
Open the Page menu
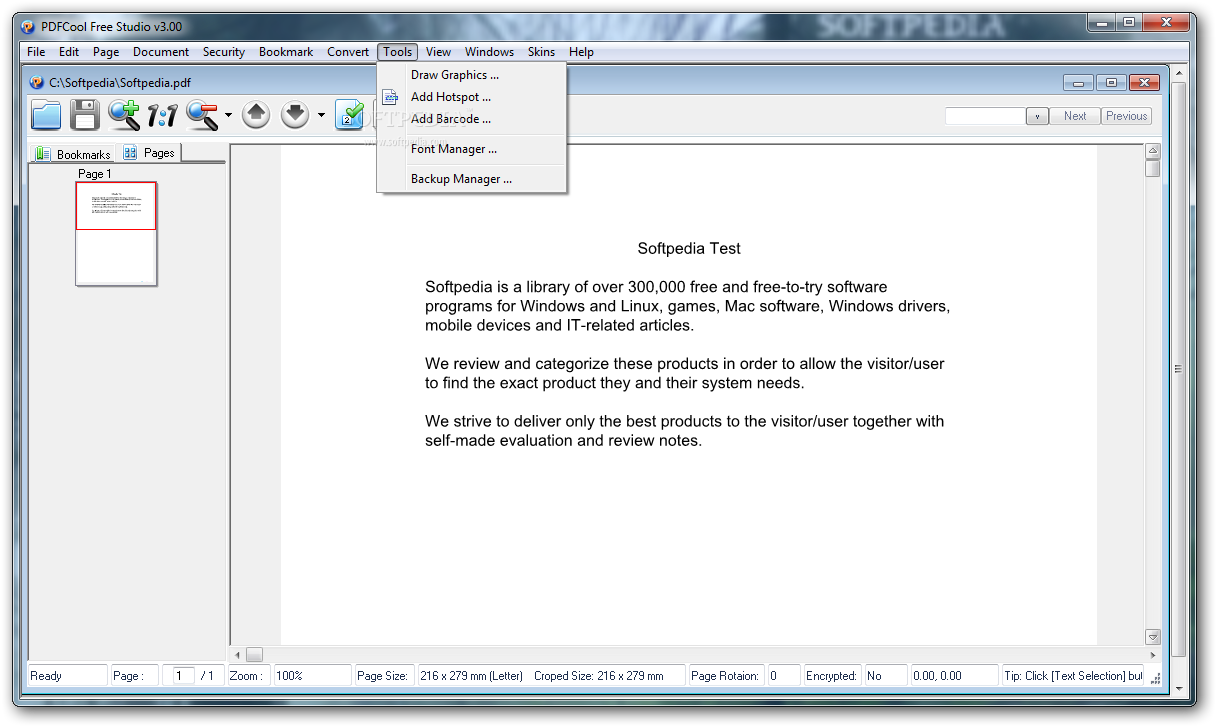click(x=106, y=52)
